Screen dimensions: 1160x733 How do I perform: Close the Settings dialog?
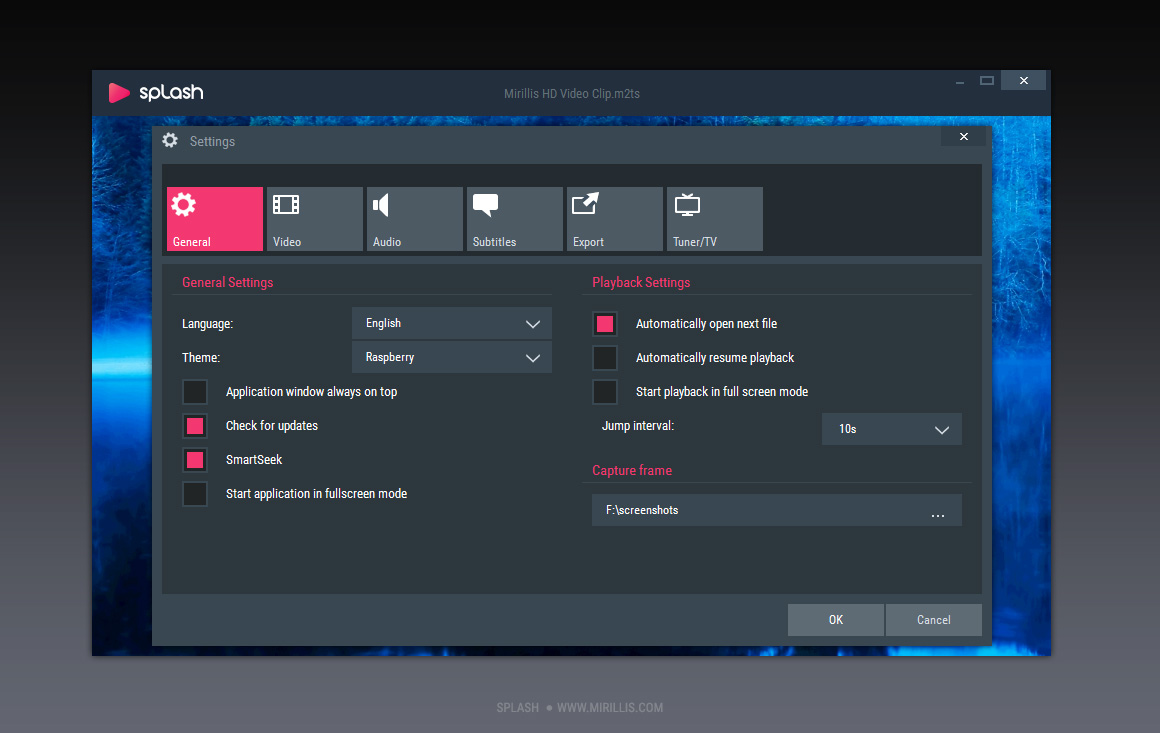coord(963,136)
